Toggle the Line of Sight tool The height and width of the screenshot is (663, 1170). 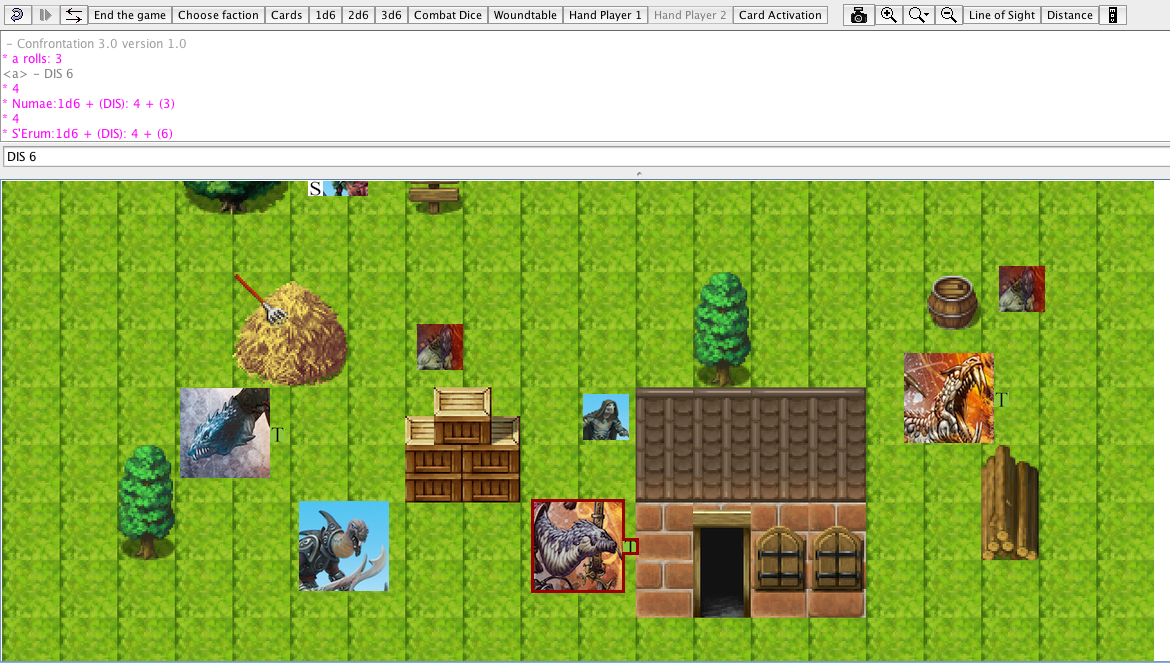pos(1002,15)
